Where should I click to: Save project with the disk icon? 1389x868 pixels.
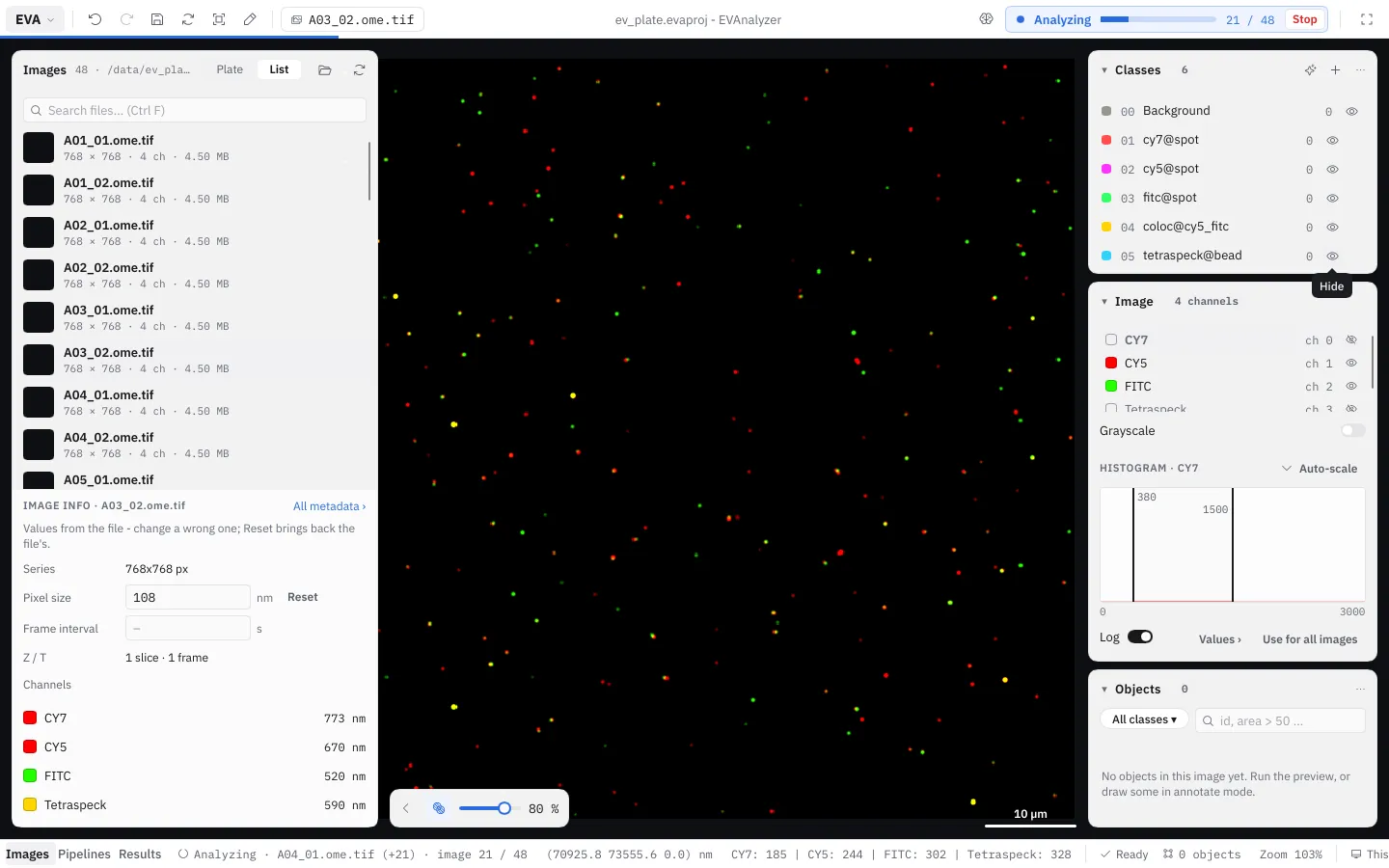coord(157,19)
